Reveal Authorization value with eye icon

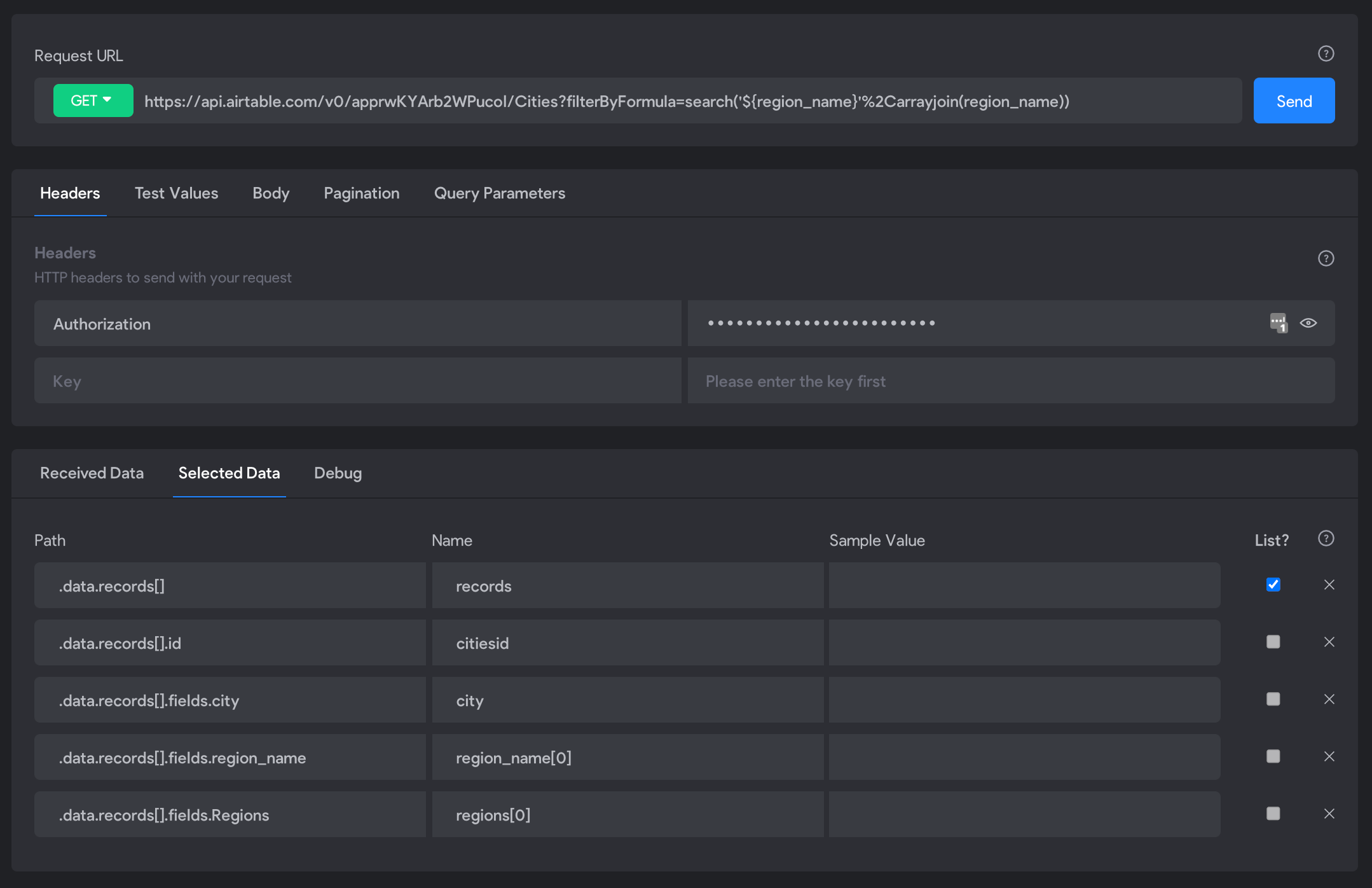point(1308,323)
